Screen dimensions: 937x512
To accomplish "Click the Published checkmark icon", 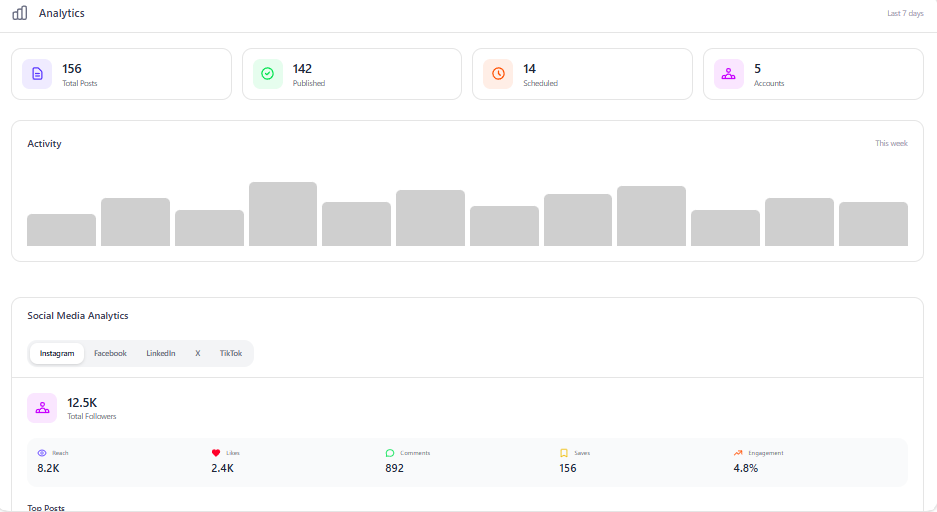I will pyautogui.click(x=268, y=74).
